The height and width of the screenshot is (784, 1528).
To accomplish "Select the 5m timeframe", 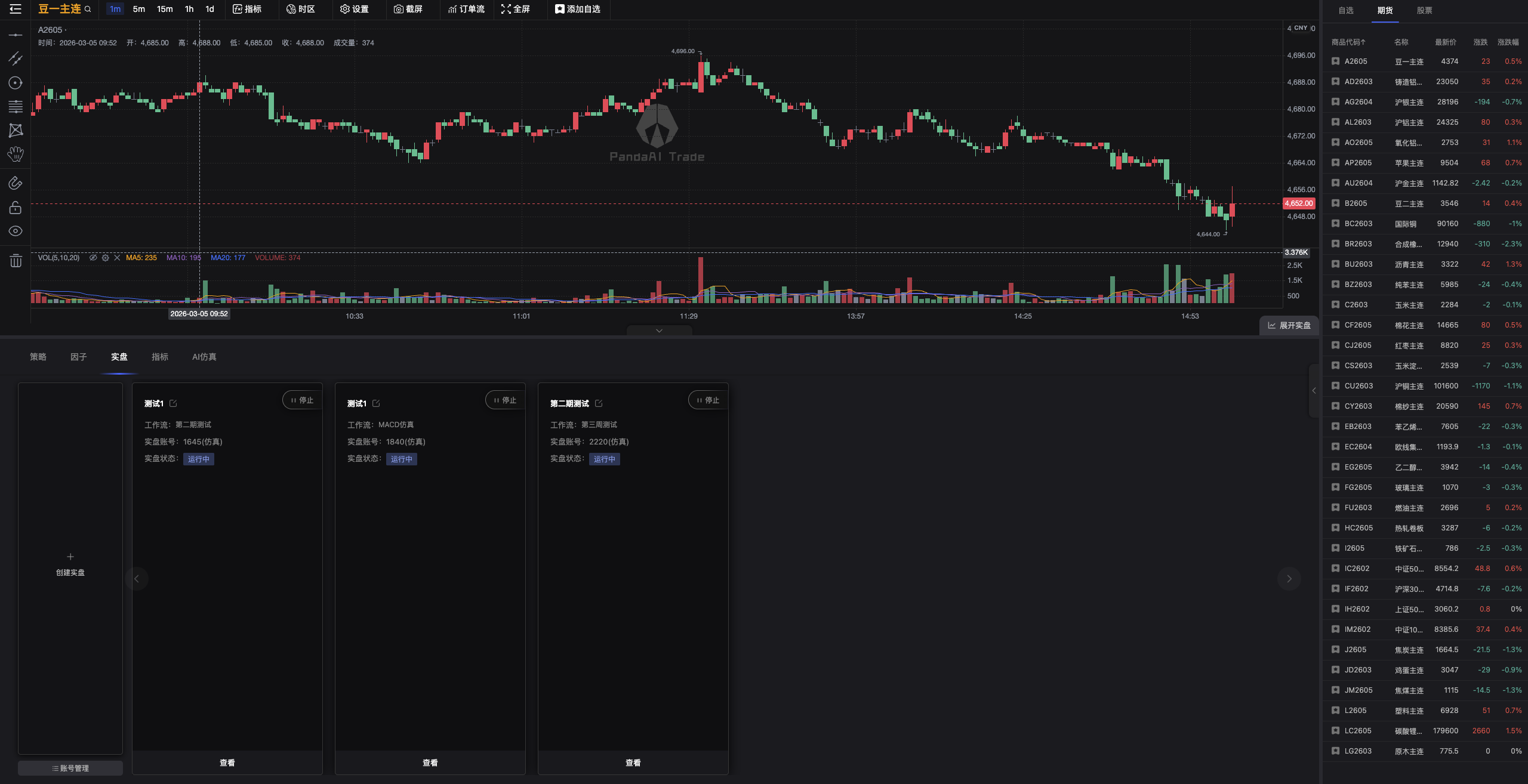I will coord(139,9).
